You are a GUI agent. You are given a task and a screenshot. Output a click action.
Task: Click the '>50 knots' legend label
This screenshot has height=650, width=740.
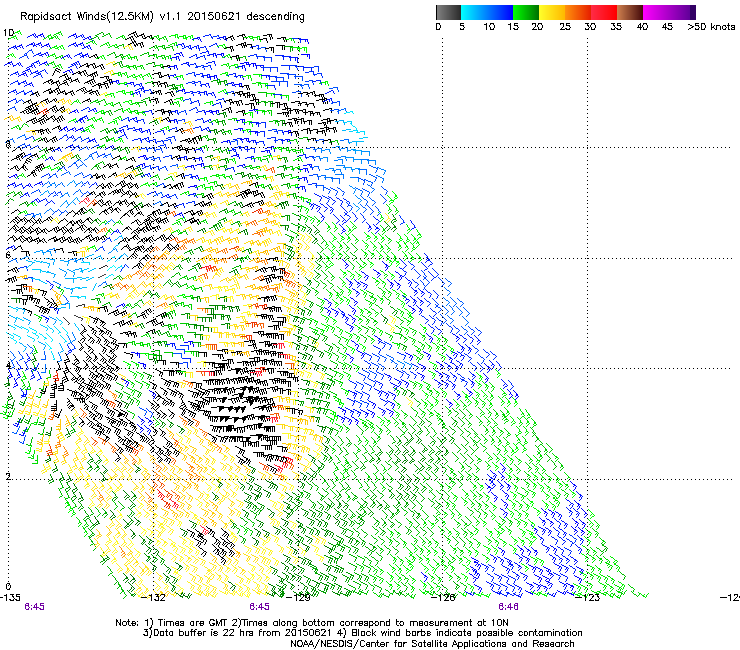(x=711, y=27)
